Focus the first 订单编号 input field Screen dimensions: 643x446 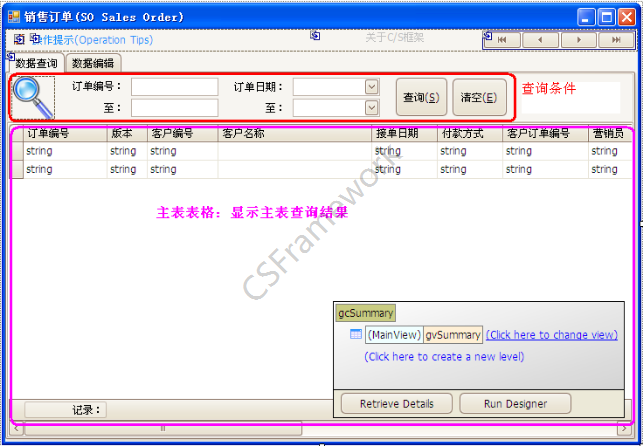tap(175, 87)
